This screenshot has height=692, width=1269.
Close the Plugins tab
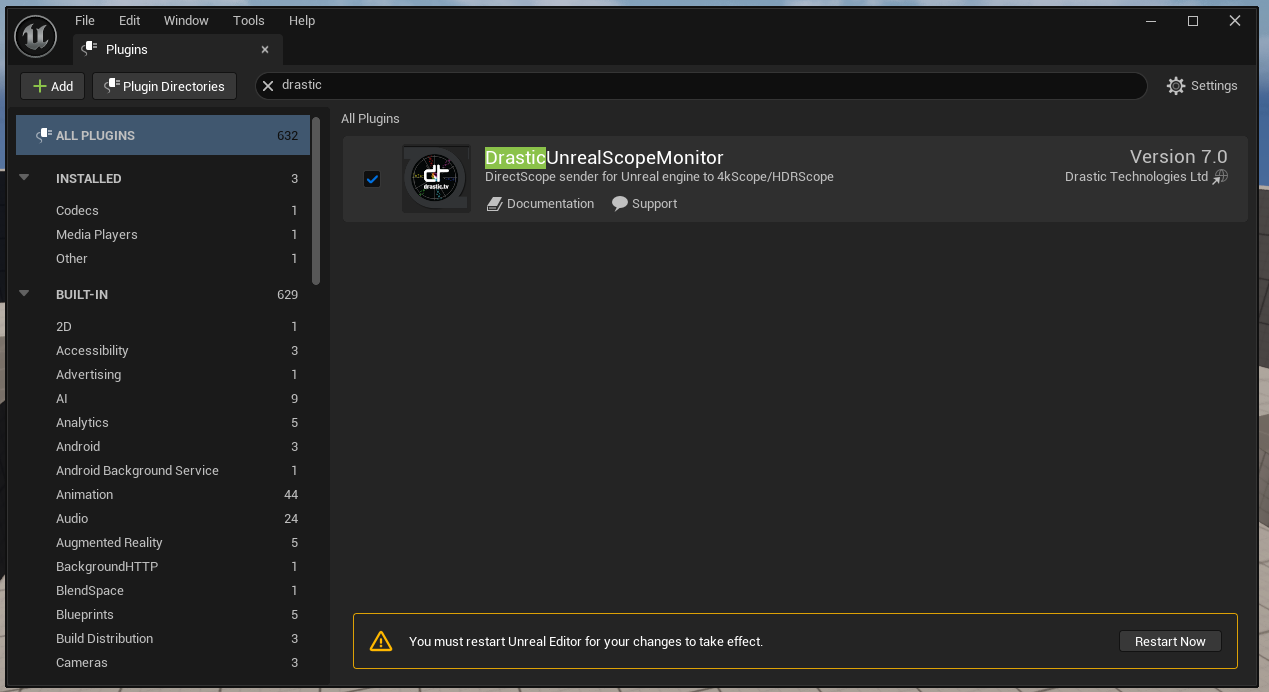265,50
